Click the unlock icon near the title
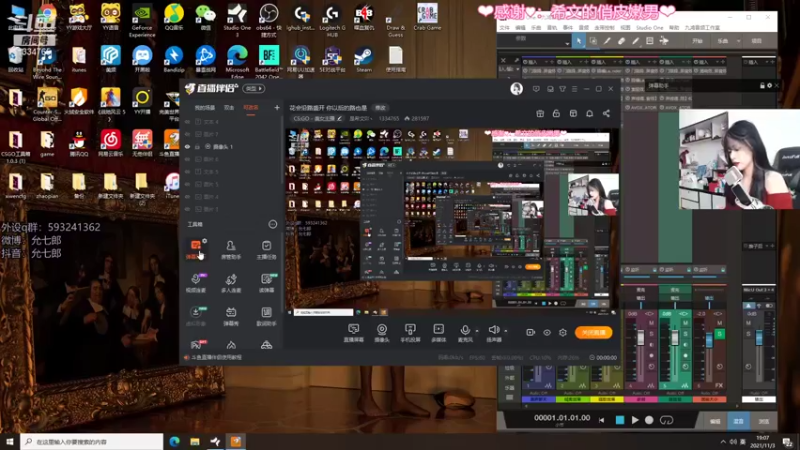Viewport: 800px width, 450px height. (x=556, y=113)
